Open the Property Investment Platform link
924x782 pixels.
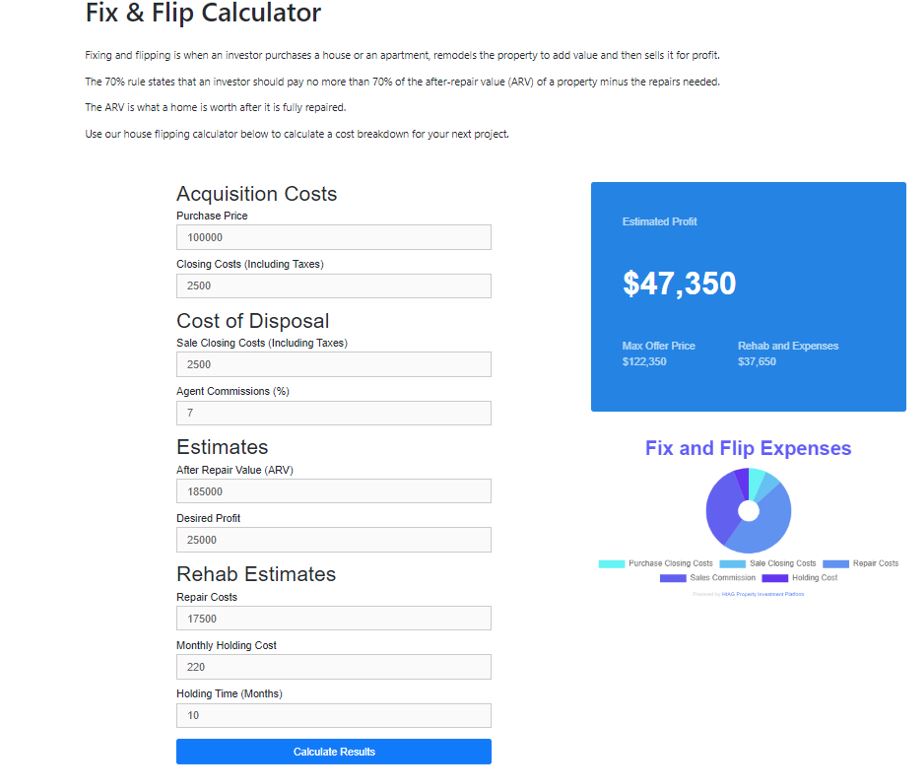[763, 594]
